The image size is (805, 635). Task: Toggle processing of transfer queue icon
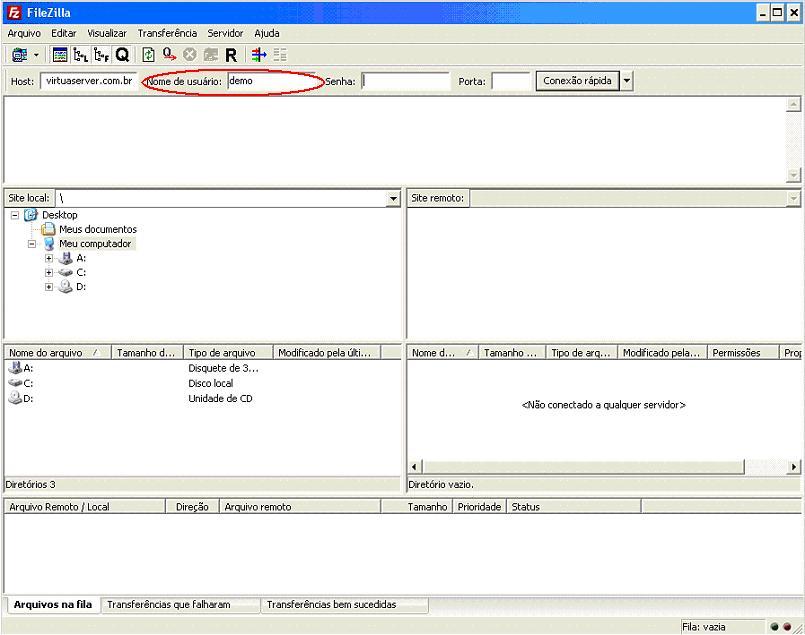(169, 54)
